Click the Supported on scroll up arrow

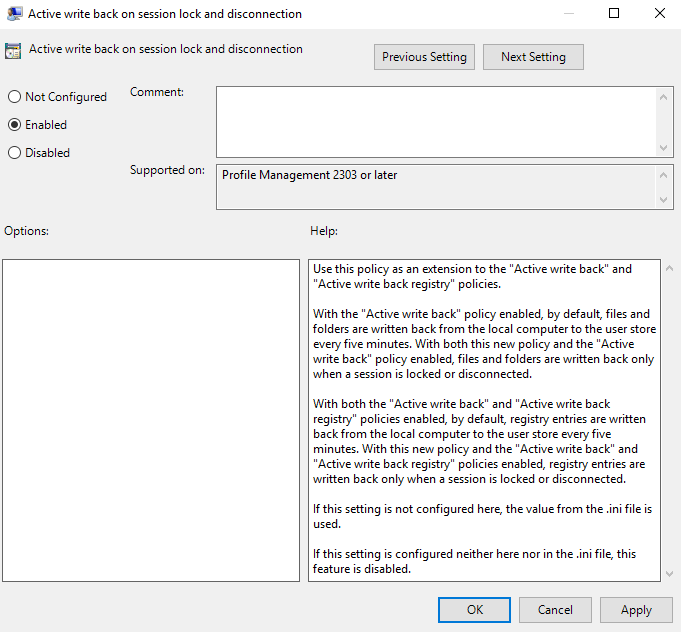point(666,175)
